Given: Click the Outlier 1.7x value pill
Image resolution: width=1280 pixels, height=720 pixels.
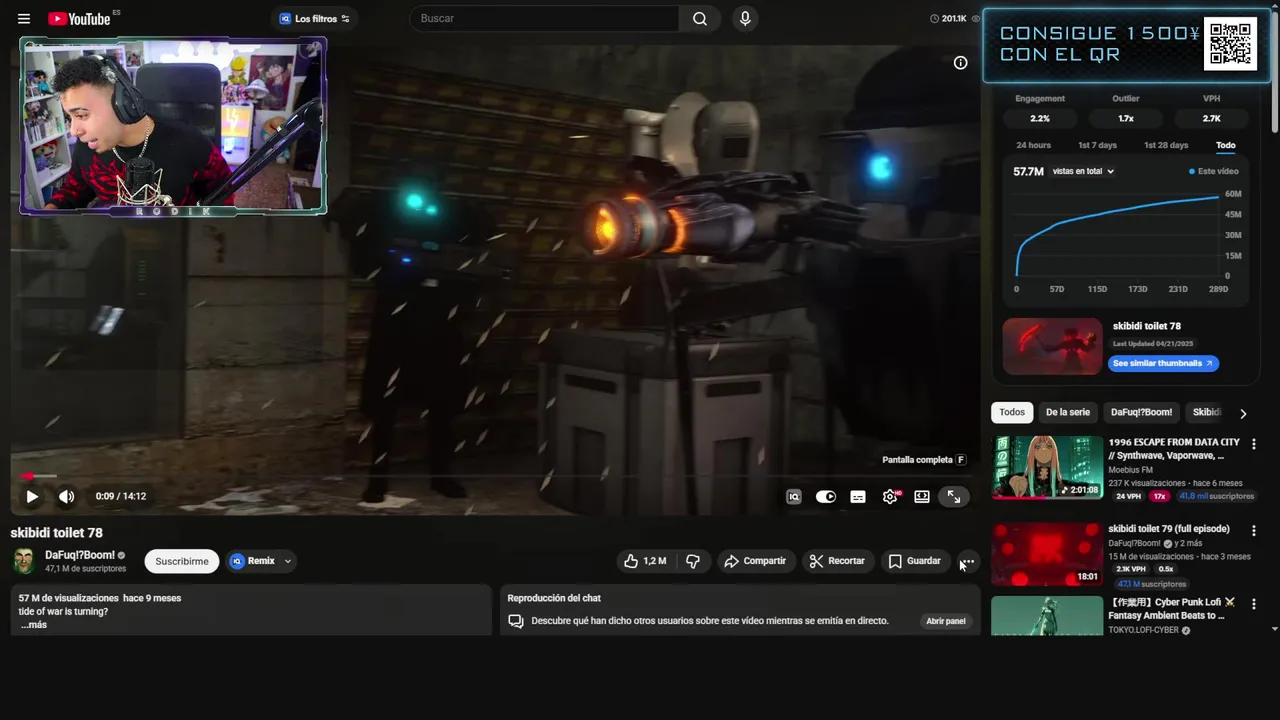Looking at the screenshot, I should tap(1126, 118).
